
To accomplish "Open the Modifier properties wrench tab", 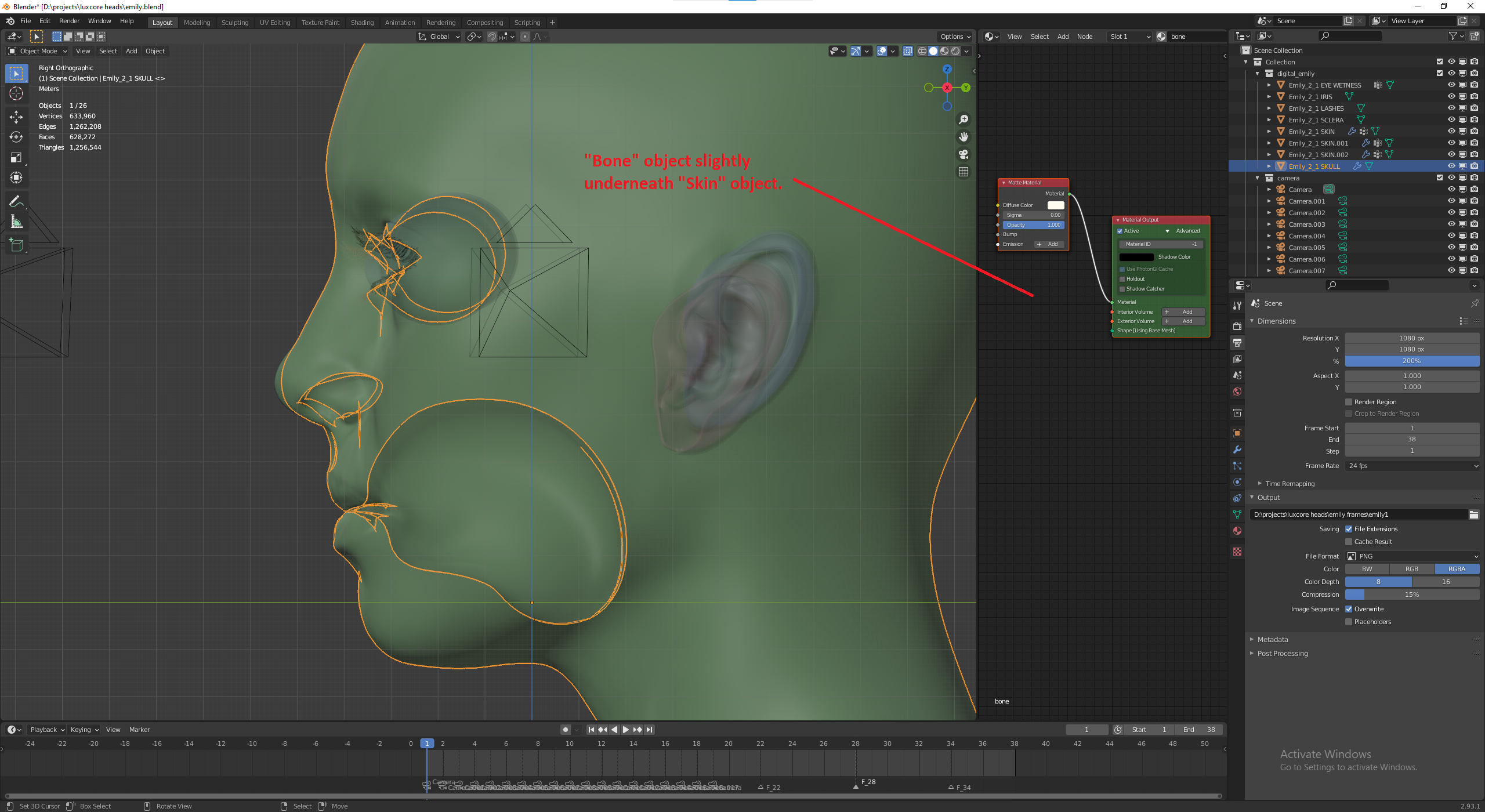I will (1237, 449).
